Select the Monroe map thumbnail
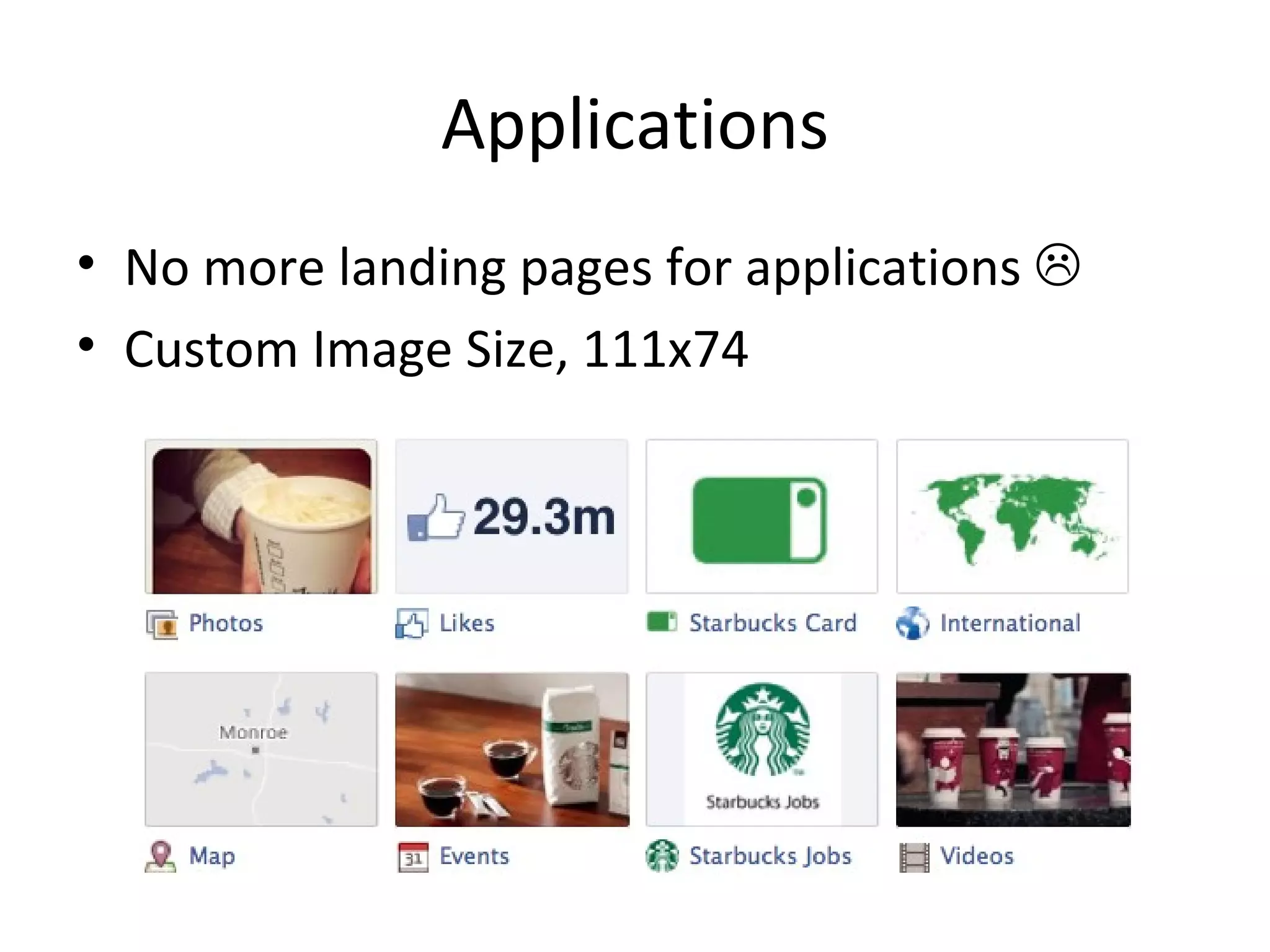Screen dimensions: 1270x952 261,749
